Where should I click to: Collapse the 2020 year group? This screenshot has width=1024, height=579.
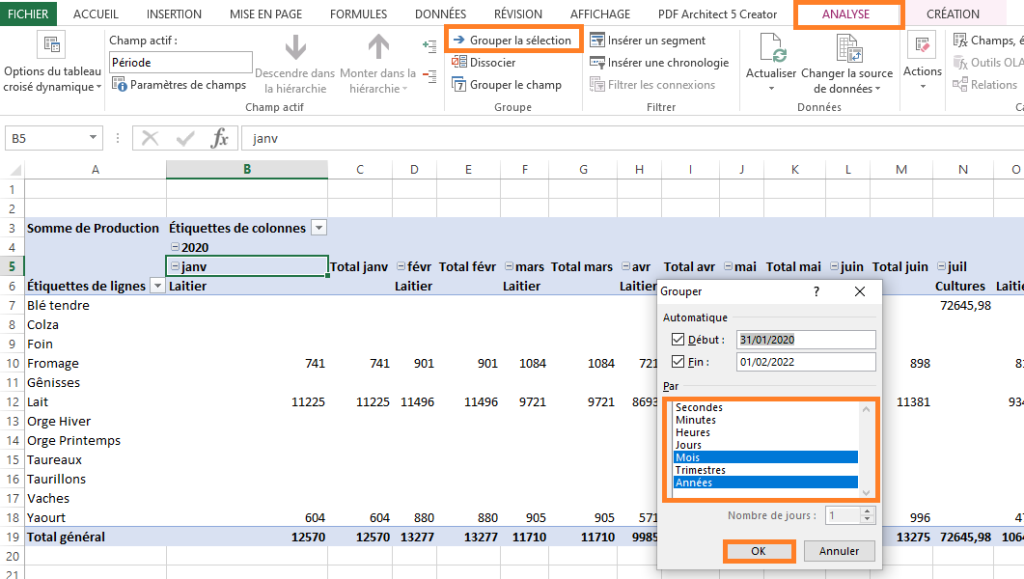pyautogui.click(x=175, y=247)
